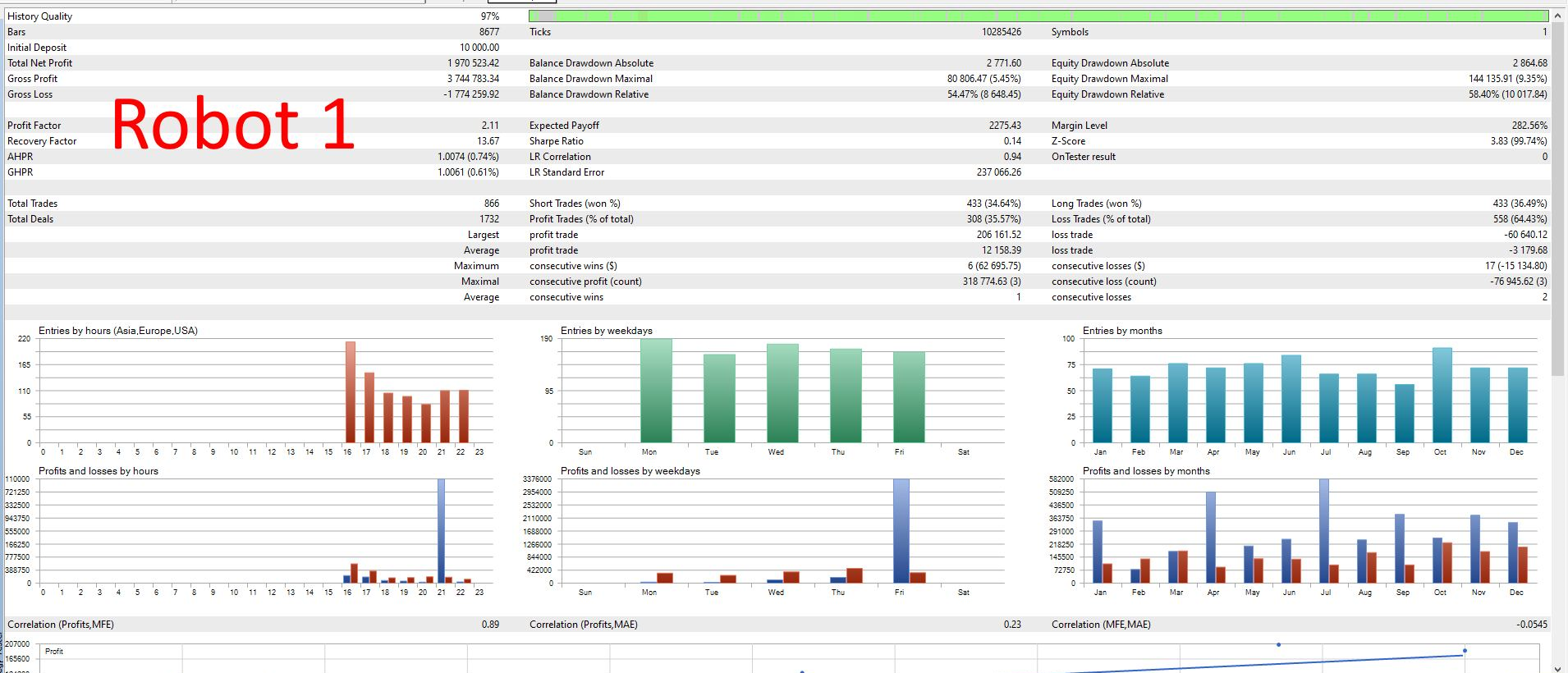1568x673 pixels.
Task: Click the Profits and losses by hours title
Action: click(99, 471)
